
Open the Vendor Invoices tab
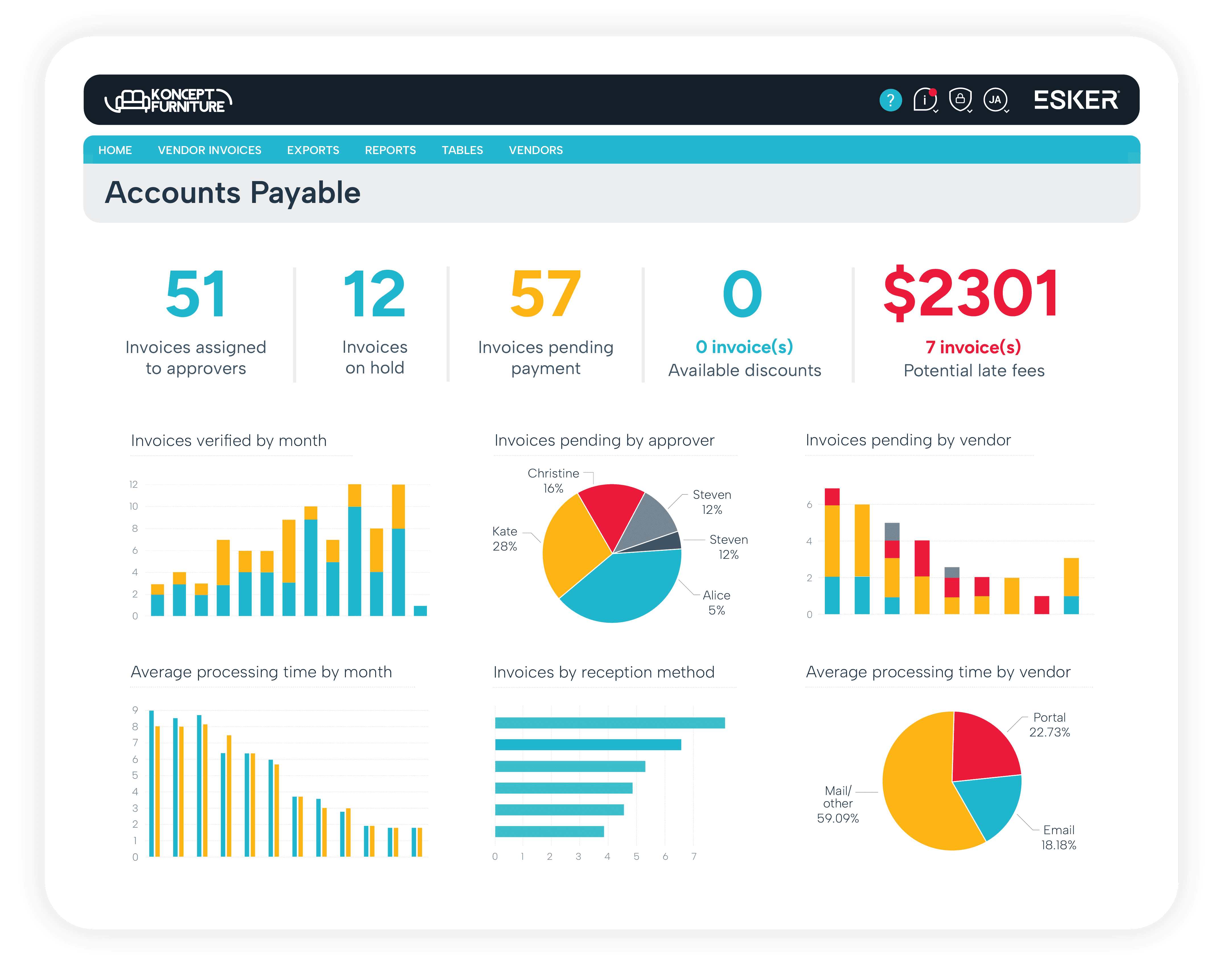point(209,150)
